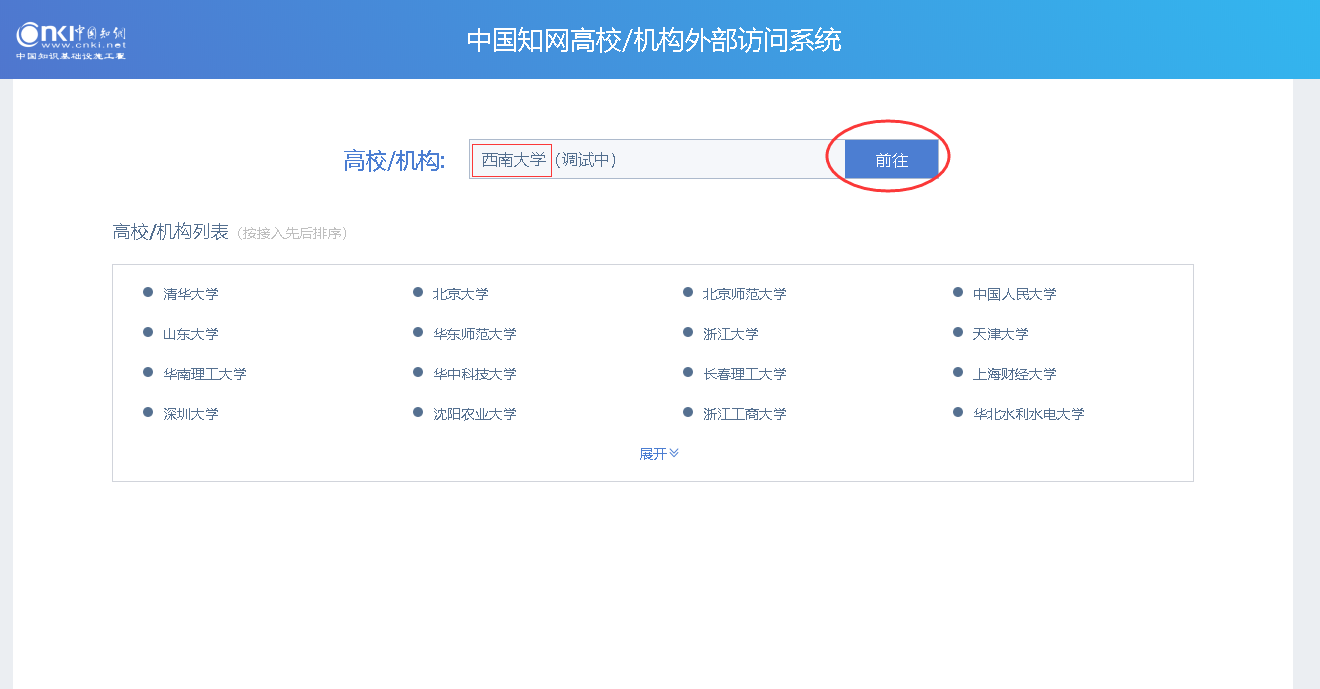1320x689 pixels.
Task: Choose 沈阳农业大学 from the list
Action: [474, 414]
